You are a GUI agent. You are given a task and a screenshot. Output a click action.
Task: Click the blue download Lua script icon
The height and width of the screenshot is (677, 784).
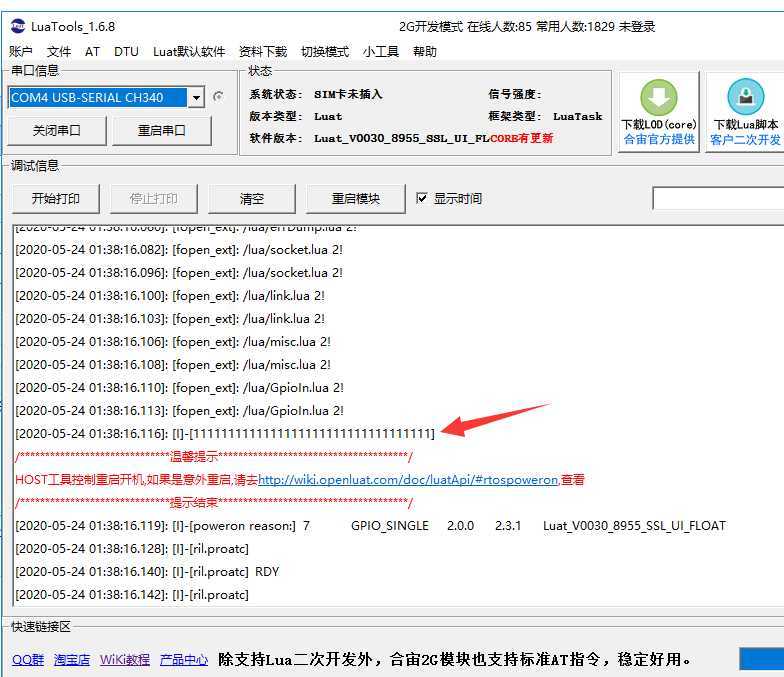click(746, 96)
